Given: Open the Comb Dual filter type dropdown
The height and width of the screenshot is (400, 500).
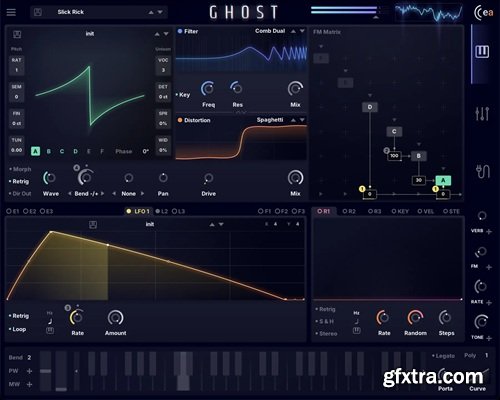Looking at the screenshot, I should tap(302, 31).
